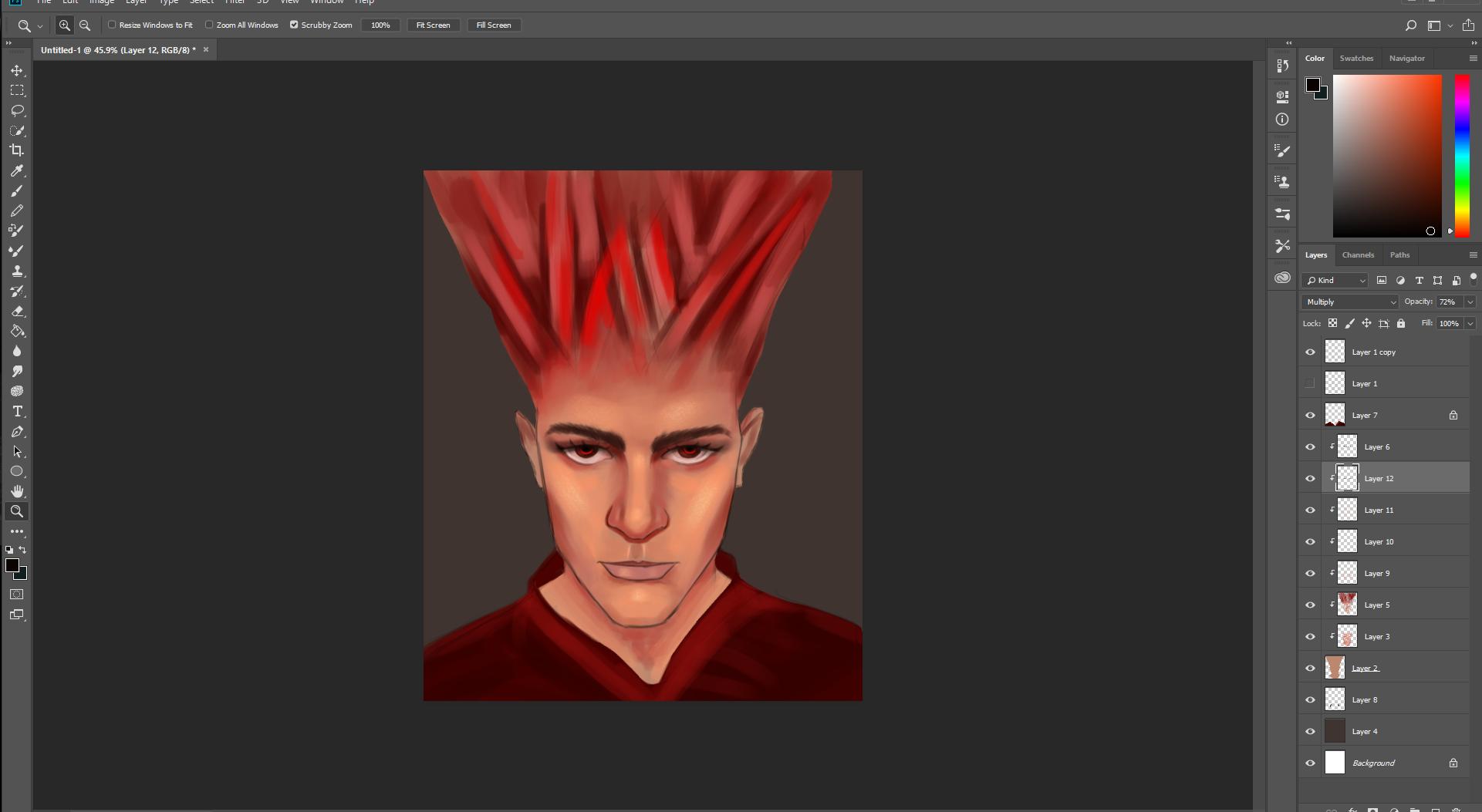Select the Blur tool
Screen dimensions: 1482x812
click(17, 351)
